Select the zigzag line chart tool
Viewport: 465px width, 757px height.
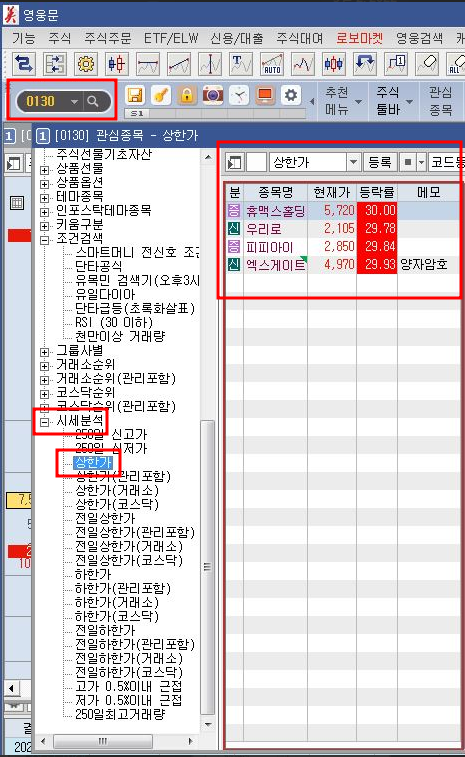coord(303,64)
